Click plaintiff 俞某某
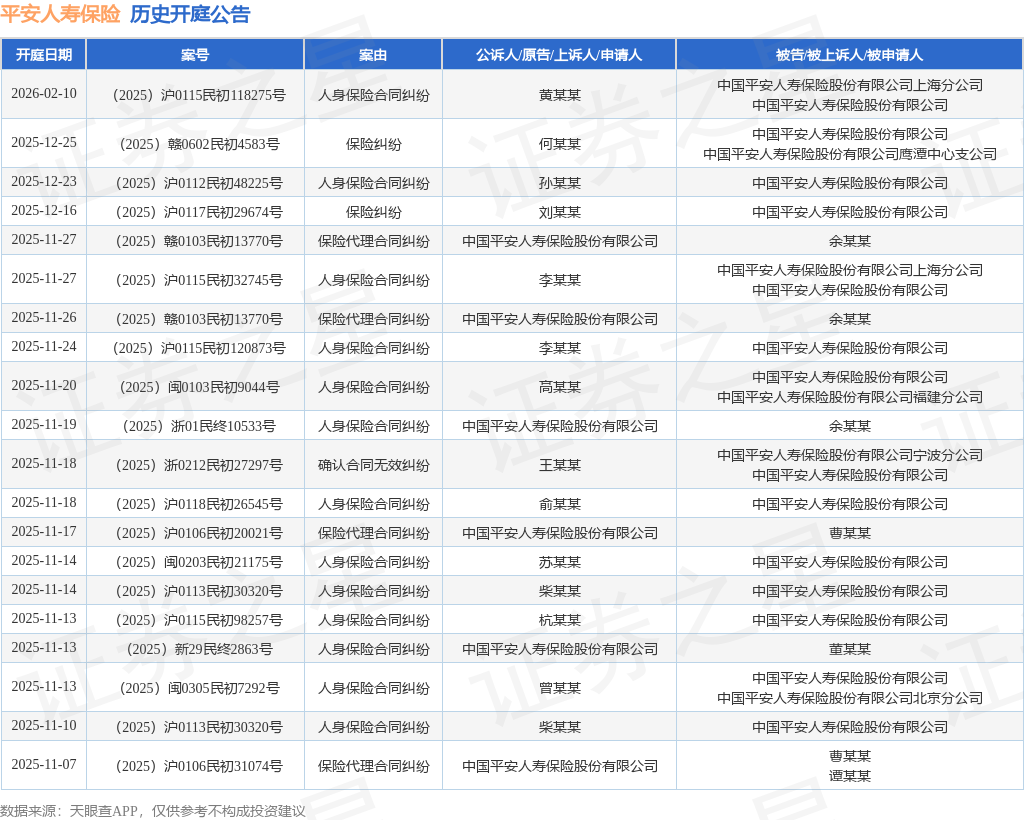Image resolution: width=1024 pixels, height=820 pixels. [x=560, y=504]
